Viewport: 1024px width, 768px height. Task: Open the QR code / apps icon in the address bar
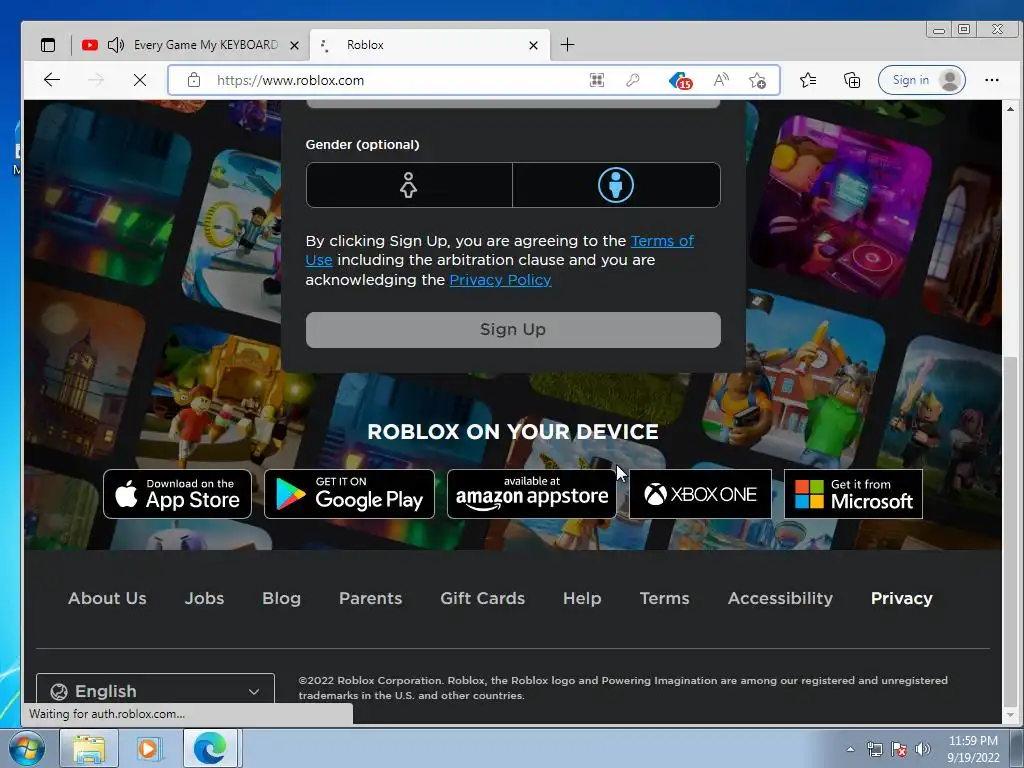coord(597,80)
